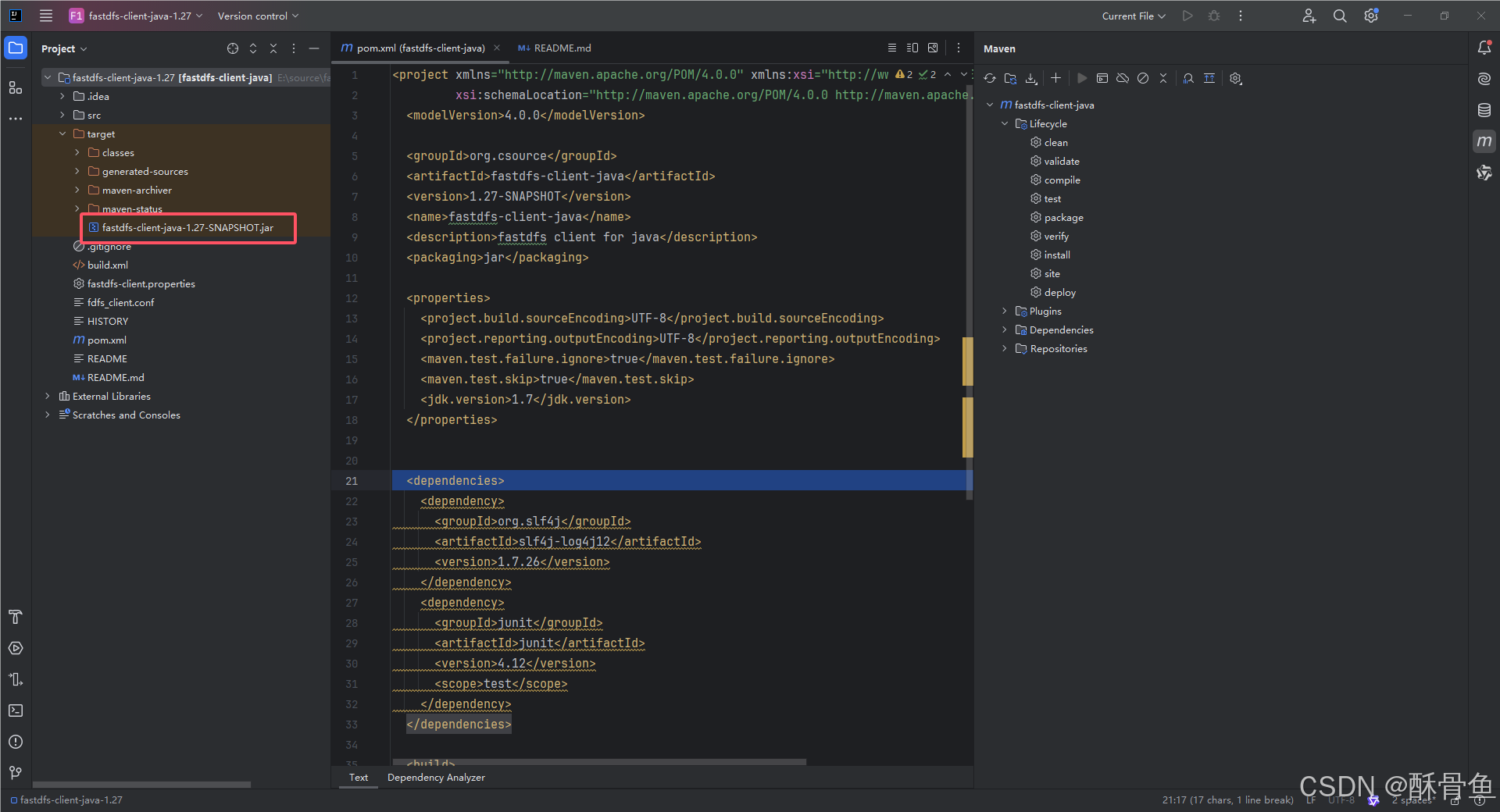The width and height of the screenshot is (1500, 812).
Task: Switch to Dependency Analyzer tab
Action: [436, 778]
